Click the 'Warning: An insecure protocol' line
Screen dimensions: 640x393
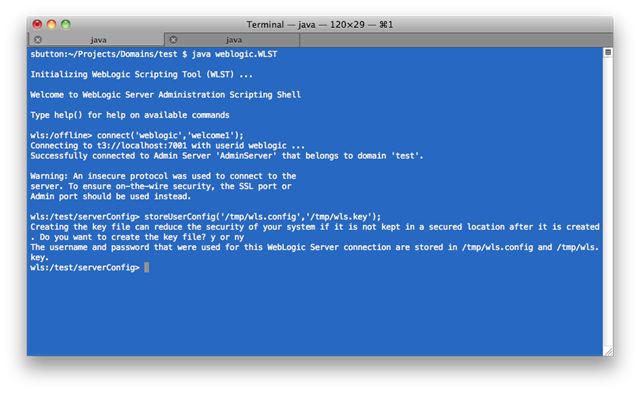[x=163, y=176]
